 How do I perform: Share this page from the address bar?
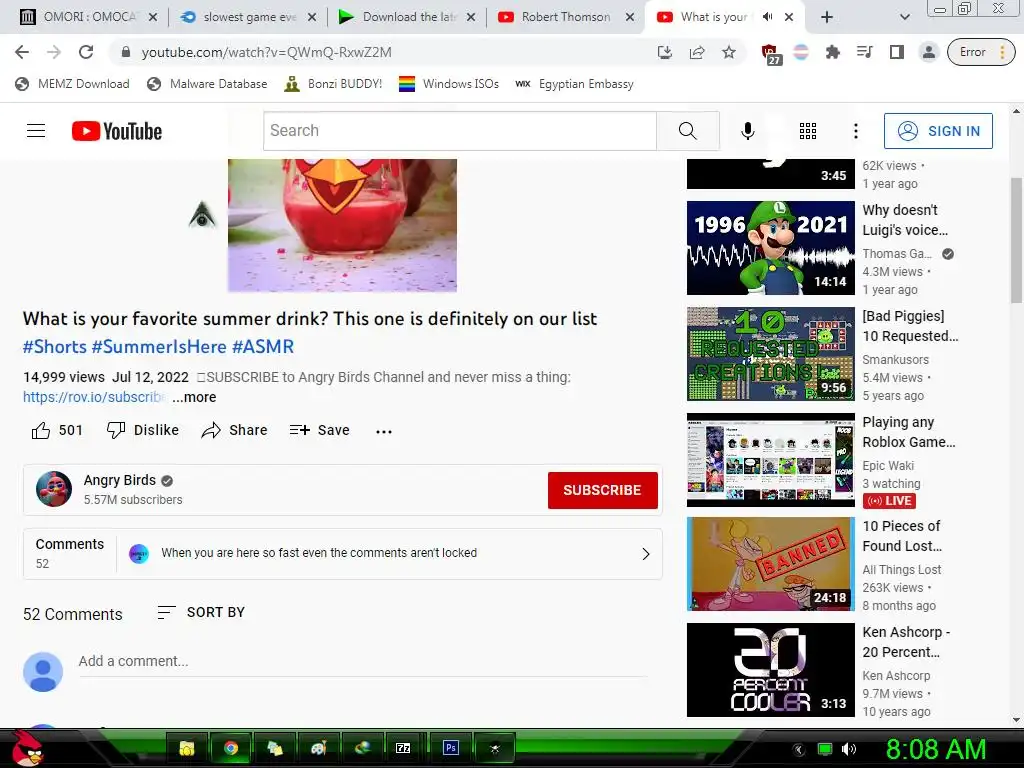pos(697,52)
